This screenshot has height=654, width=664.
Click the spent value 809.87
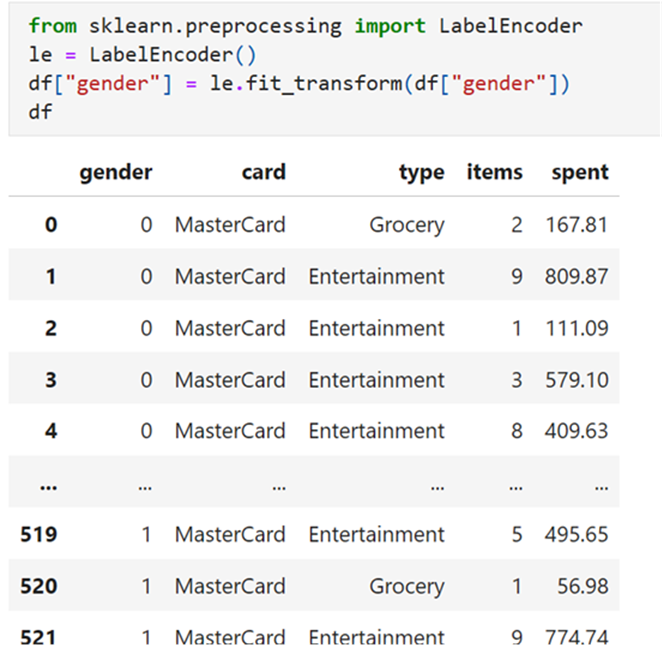click(576, 277)
